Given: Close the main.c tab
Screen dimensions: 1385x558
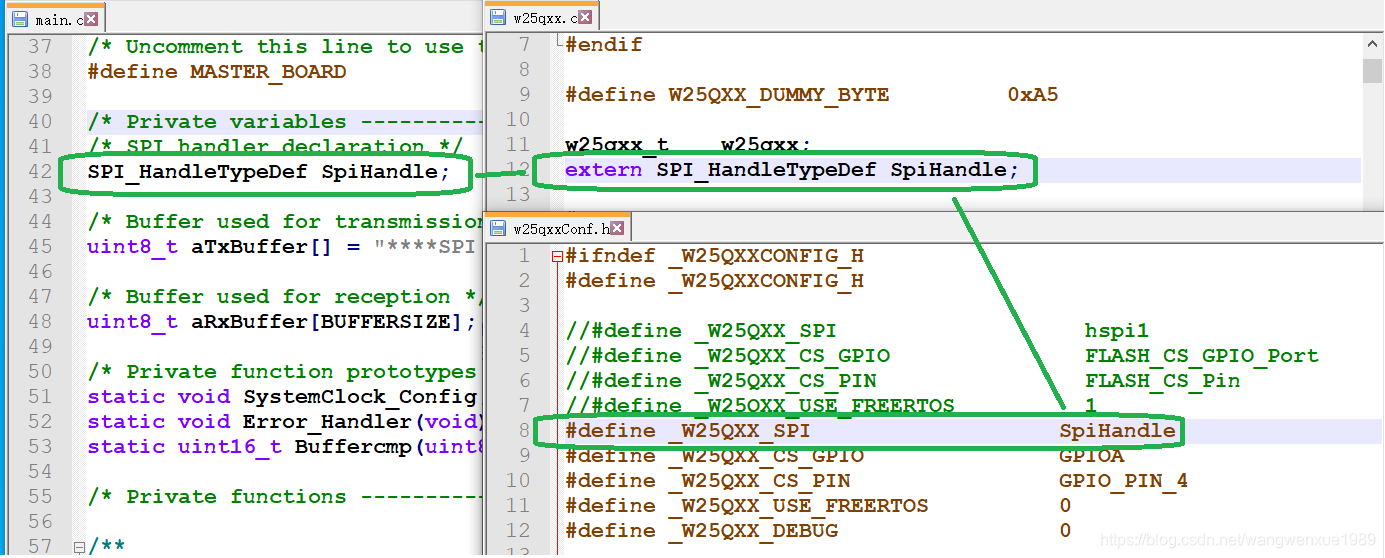Looking at the screenshot, I should tap(90, 19).
